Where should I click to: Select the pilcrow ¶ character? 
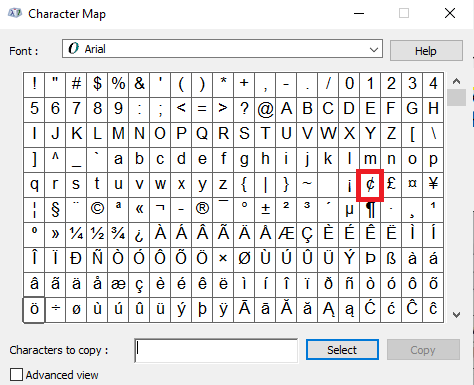click(x=370, y=210)
